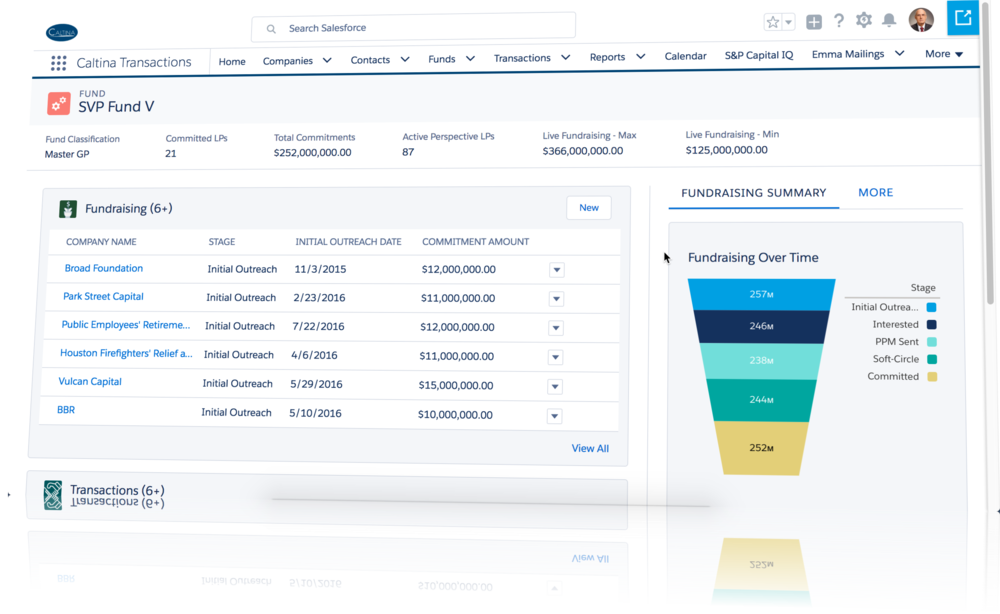Image resolution: width=1000 pixels, height=614 pixels.
Task: Open row actions for BBR
Action: [x=554, y=416]
